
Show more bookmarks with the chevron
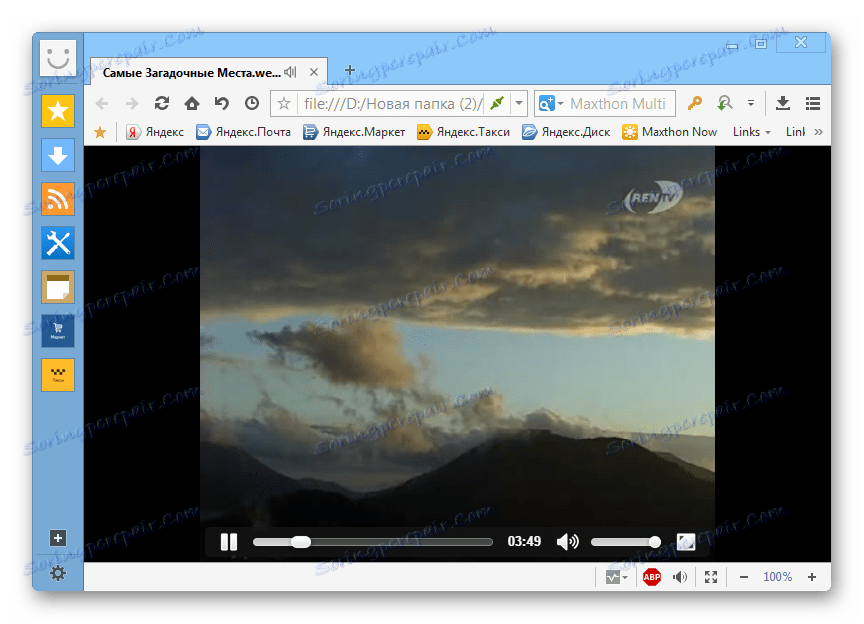pyautogui.click(x=818, y=132)
